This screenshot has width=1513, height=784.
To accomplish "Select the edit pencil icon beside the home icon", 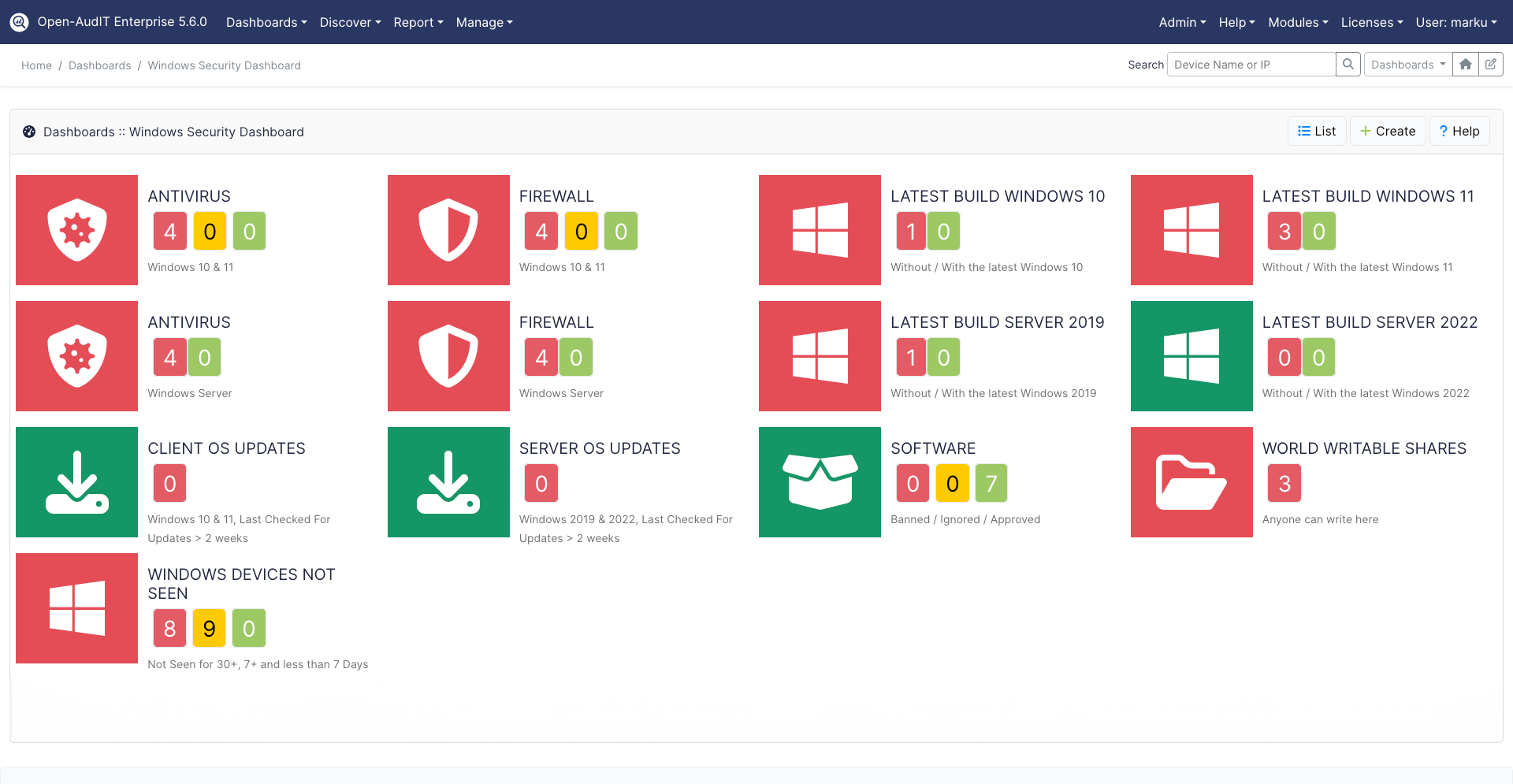I will click(1491, 64).
